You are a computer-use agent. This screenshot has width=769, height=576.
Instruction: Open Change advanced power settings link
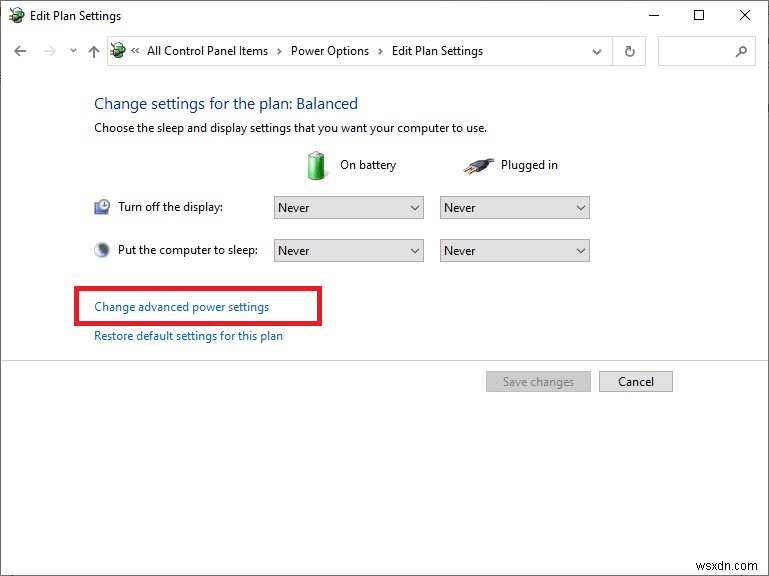182,307
